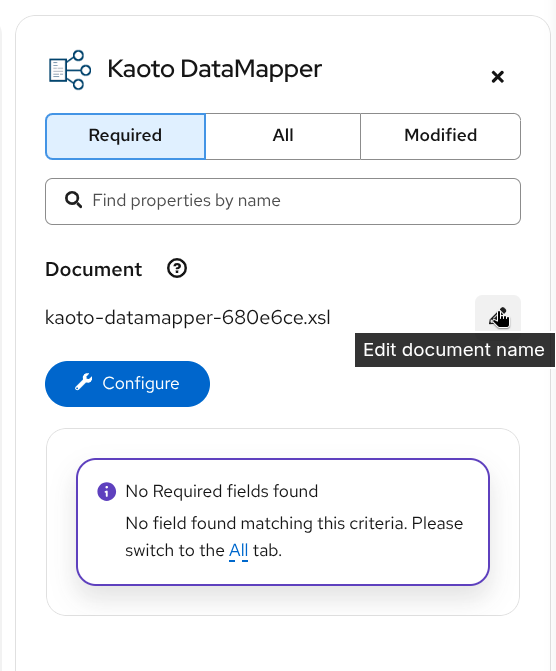Click the Kaoto DataMapper logo icon
The width and height of the screenshot is (556, 671).
70,70
